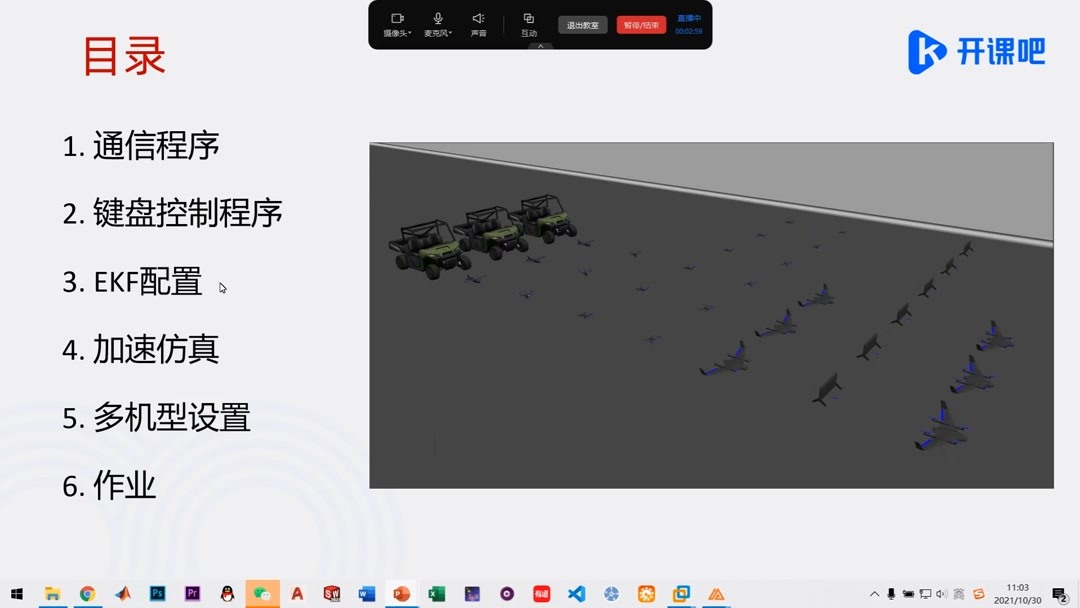The image size is (1080, 608).
Task: Collapse the streaming toolbar with the chevron
Action: pos(540,45)
